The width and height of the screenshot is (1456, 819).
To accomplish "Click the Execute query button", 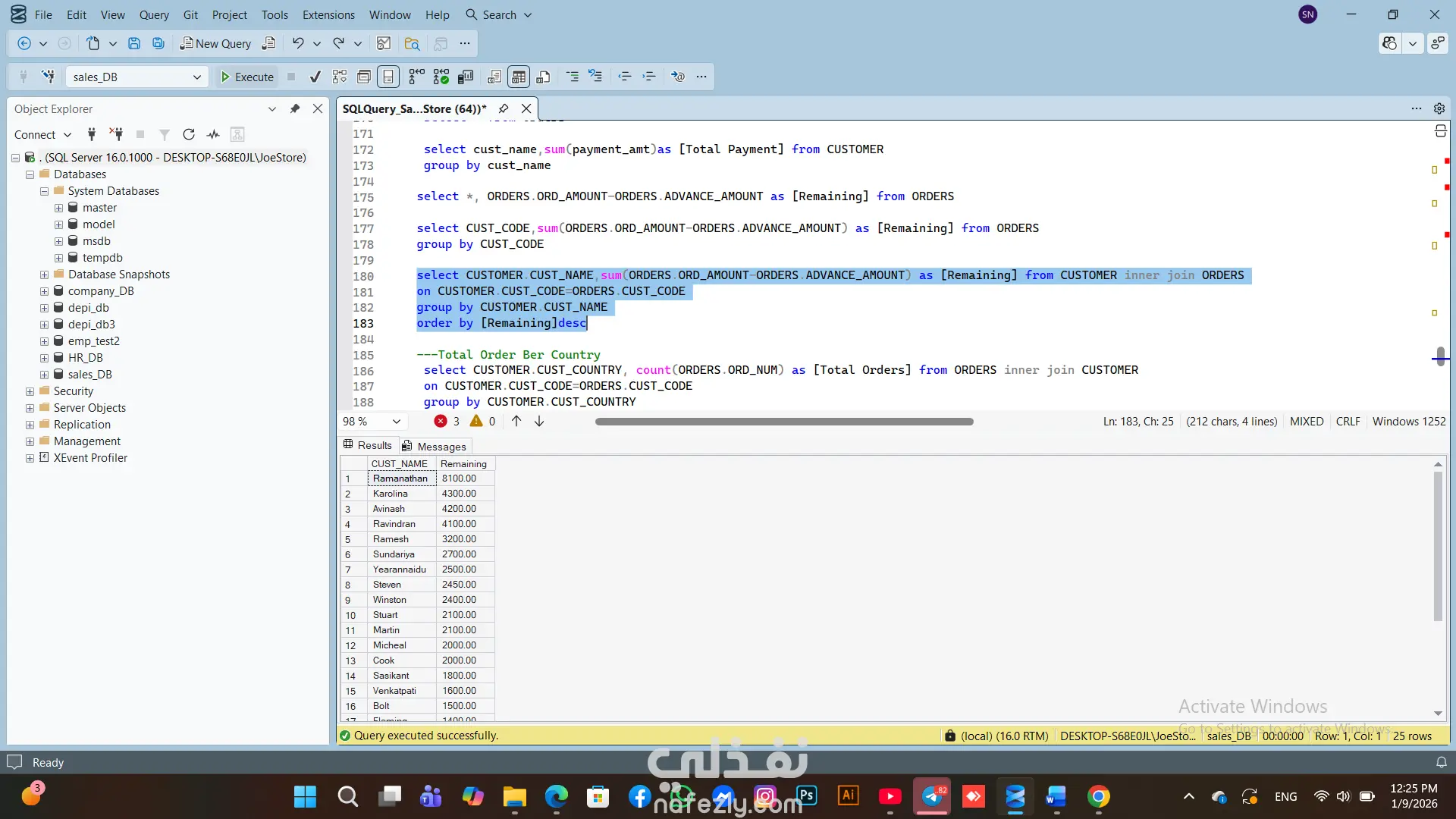I will click(x=246, y=77).
